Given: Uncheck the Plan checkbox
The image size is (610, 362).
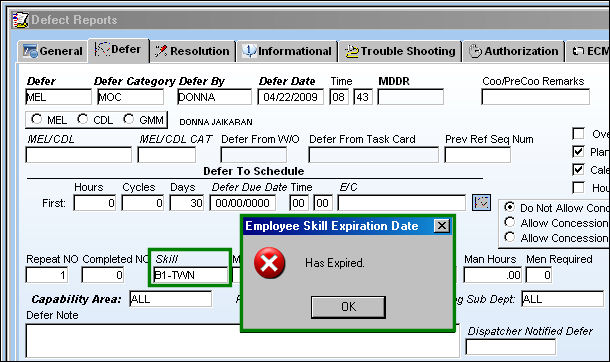Looking at the screenshot, I should click(578, 152).
